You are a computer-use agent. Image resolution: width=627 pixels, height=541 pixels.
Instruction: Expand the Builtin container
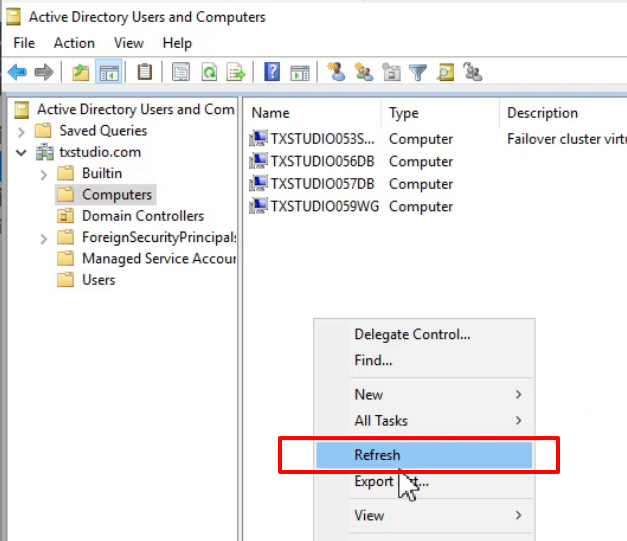point(44,174)
